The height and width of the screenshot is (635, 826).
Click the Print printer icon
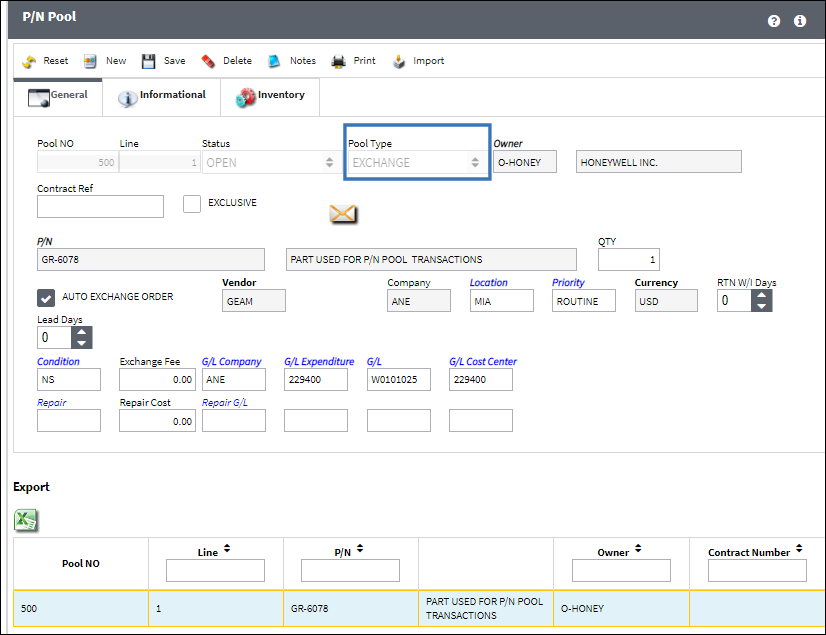point(338,61)
